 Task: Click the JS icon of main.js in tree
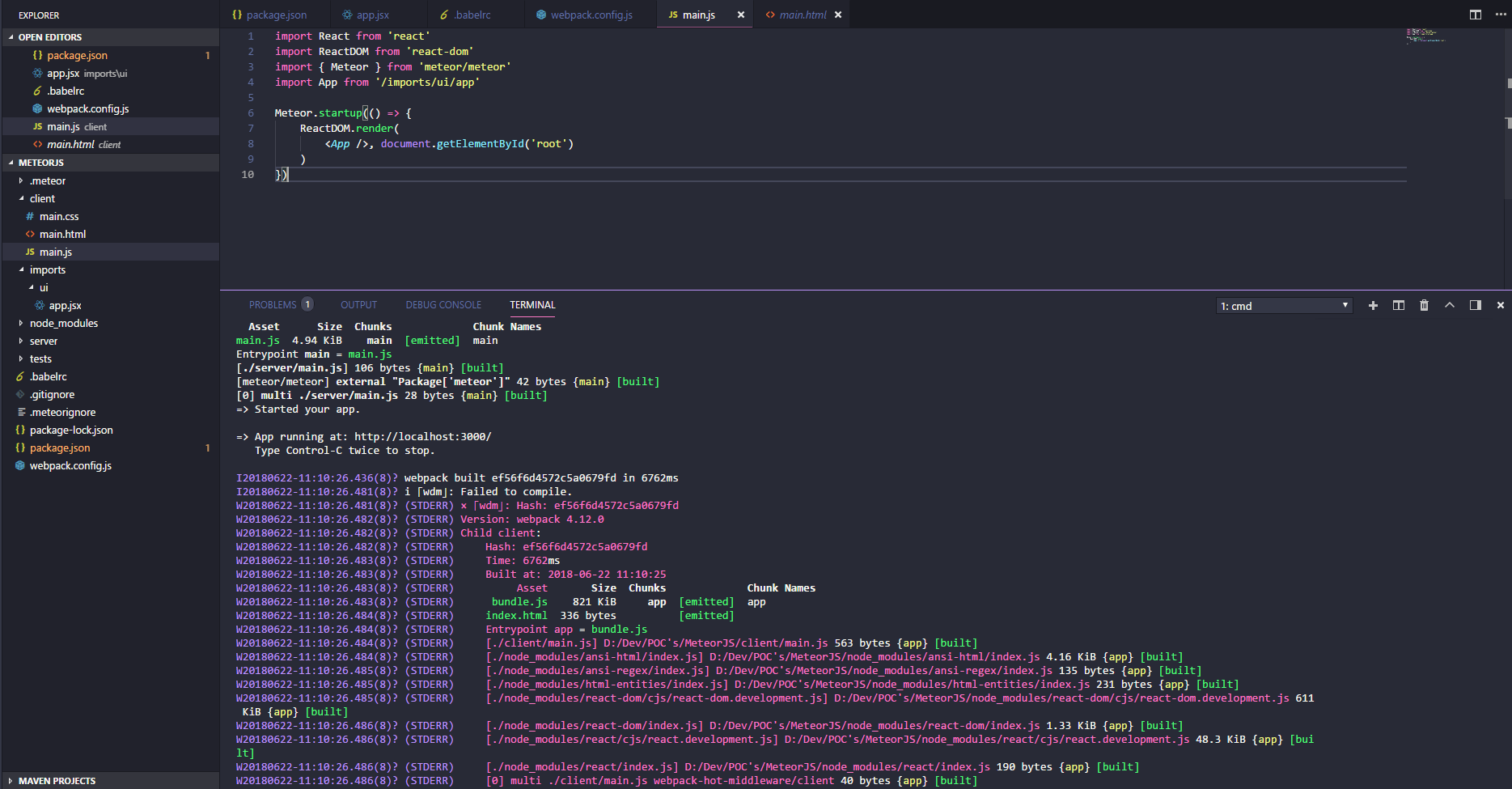(x=30, y=252)
